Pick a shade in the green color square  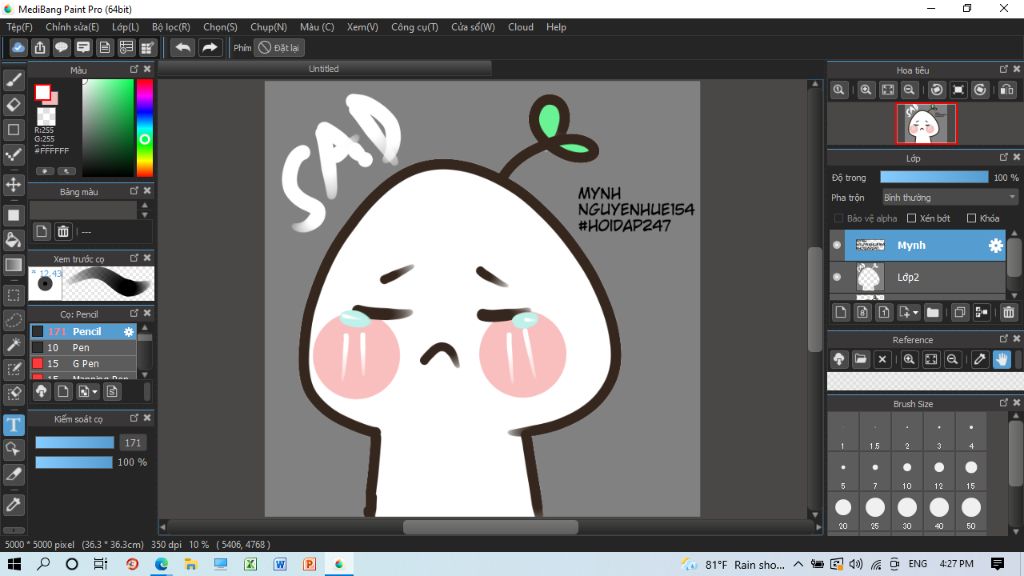click(108, 128)
